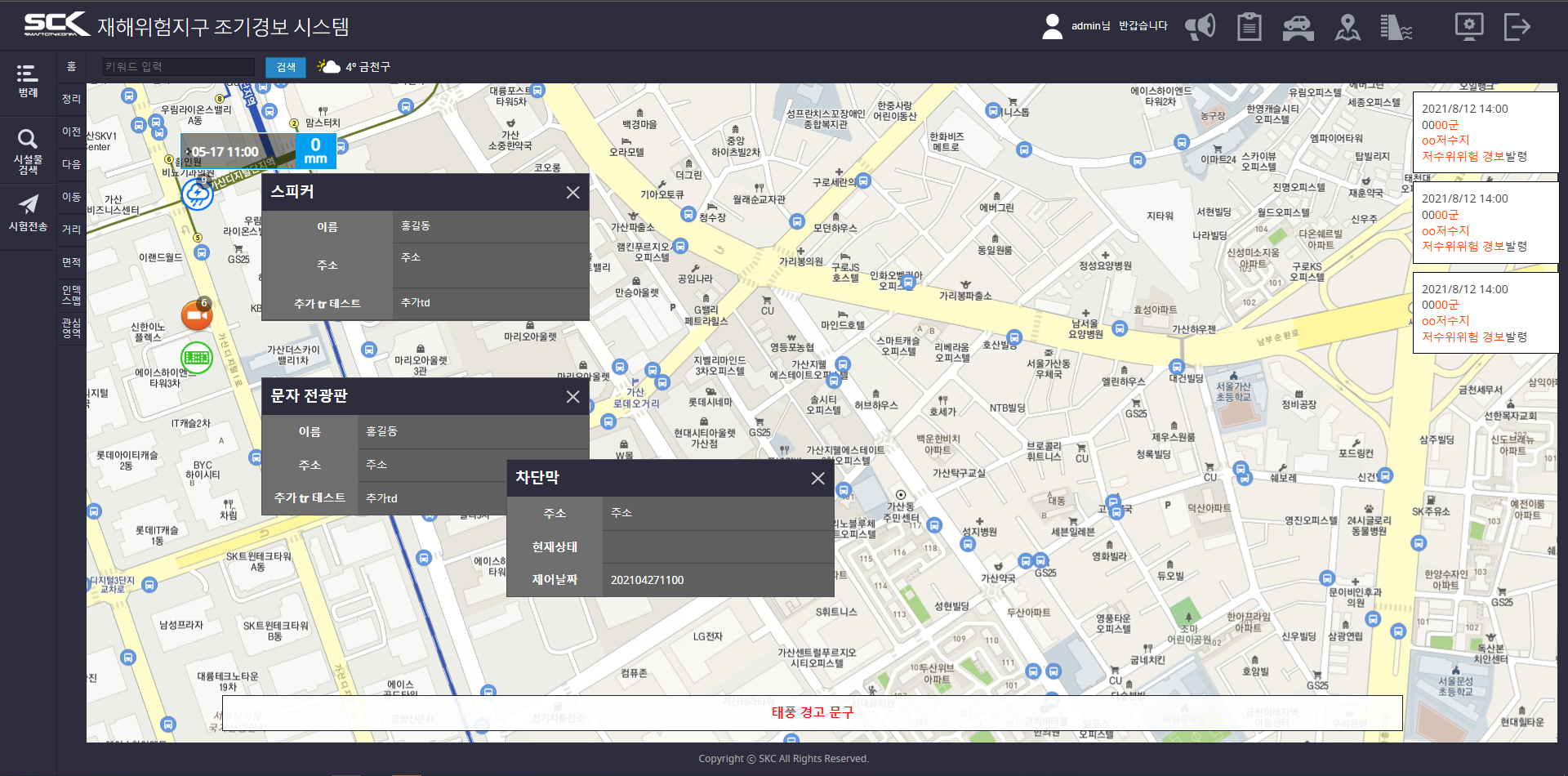Viewport: 1568px width, 776px height.
Task: Open 시설물 검색 facility search
Action: pos(28,151)
